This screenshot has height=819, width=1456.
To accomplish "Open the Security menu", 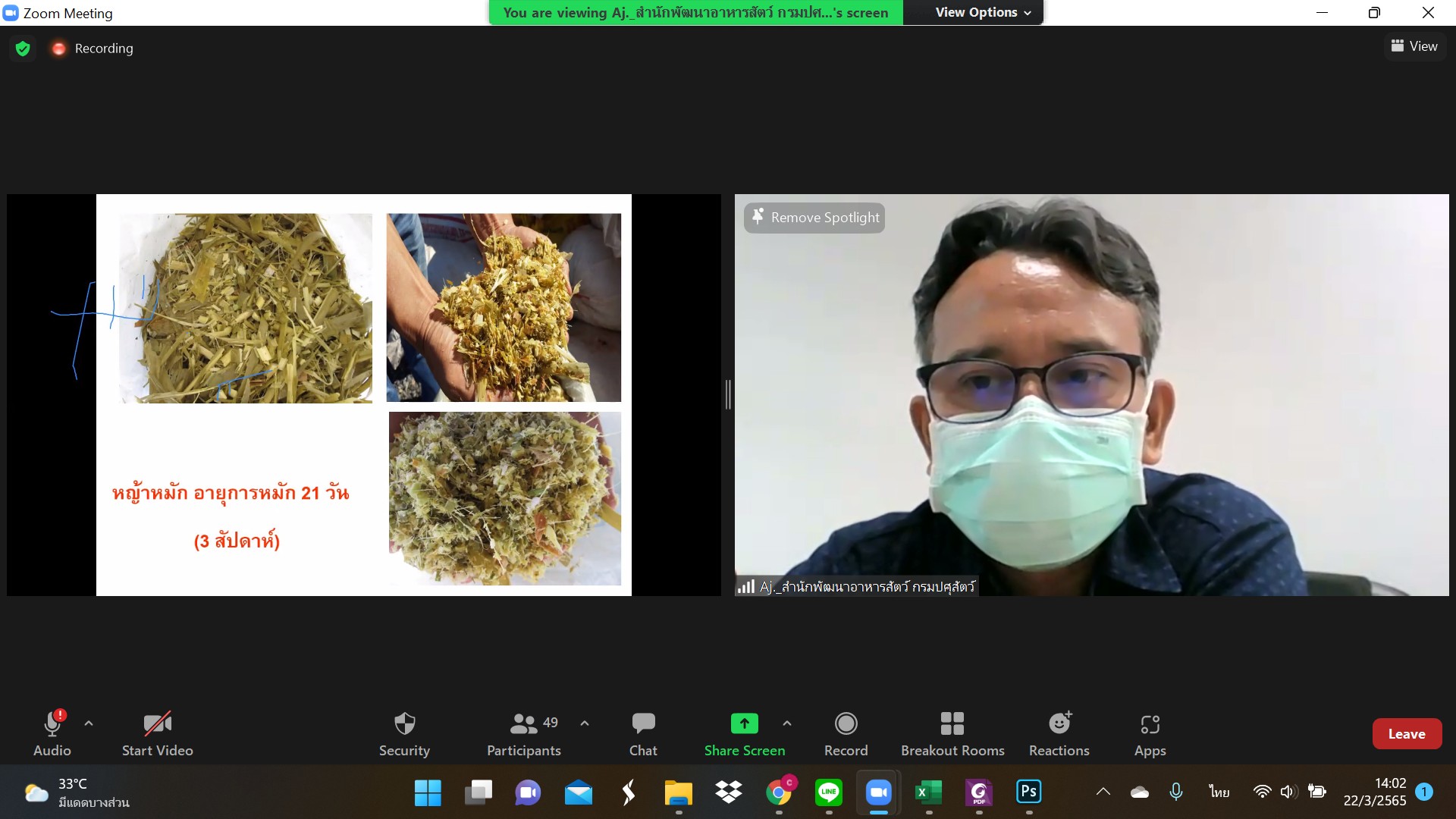I will pos(404,733).
